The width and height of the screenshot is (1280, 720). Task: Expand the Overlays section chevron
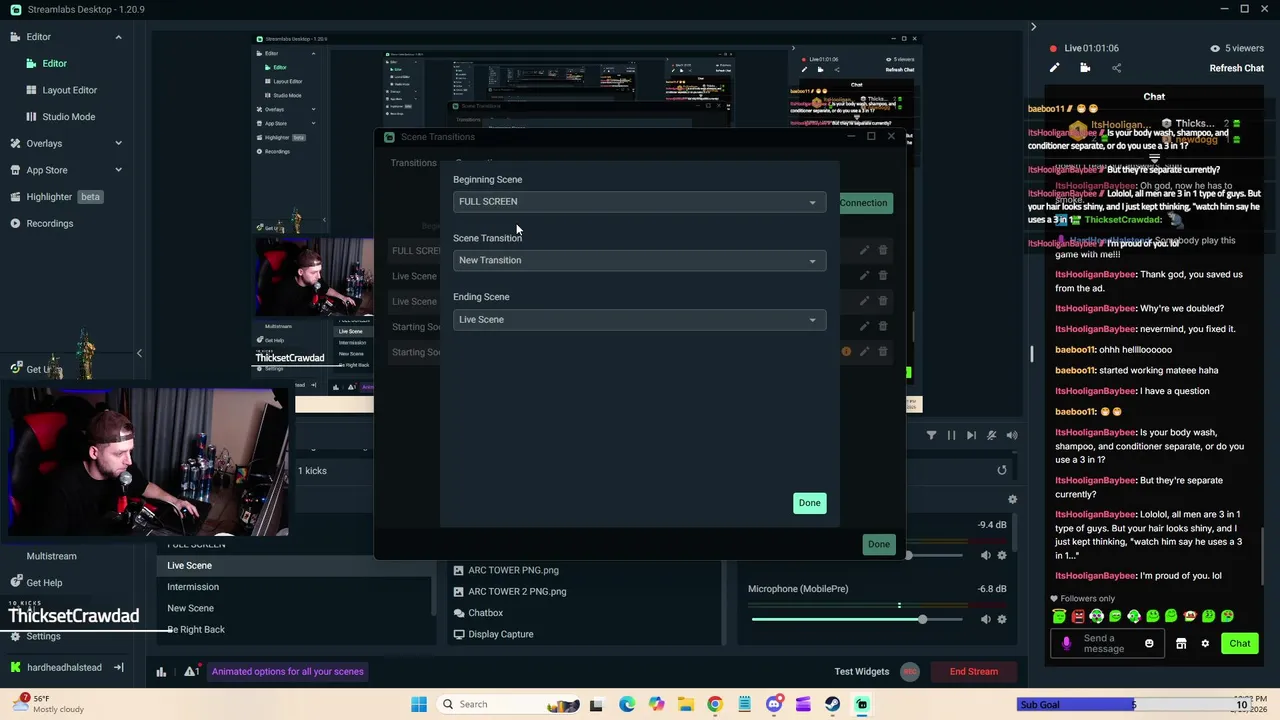[x=118, y=143]
